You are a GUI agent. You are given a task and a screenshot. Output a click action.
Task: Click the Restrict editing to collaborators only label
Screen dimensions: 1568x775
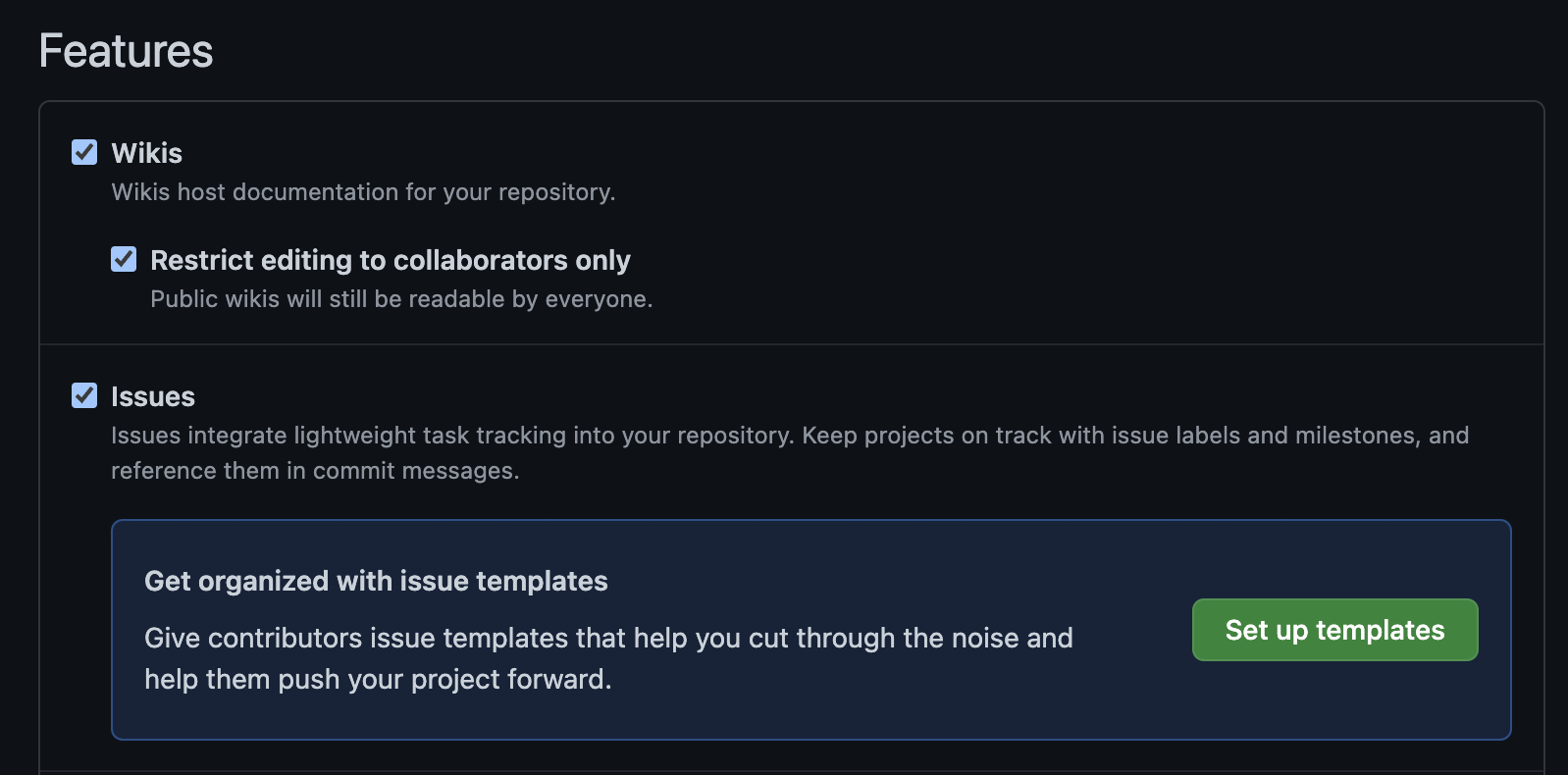tap(390, 260)
